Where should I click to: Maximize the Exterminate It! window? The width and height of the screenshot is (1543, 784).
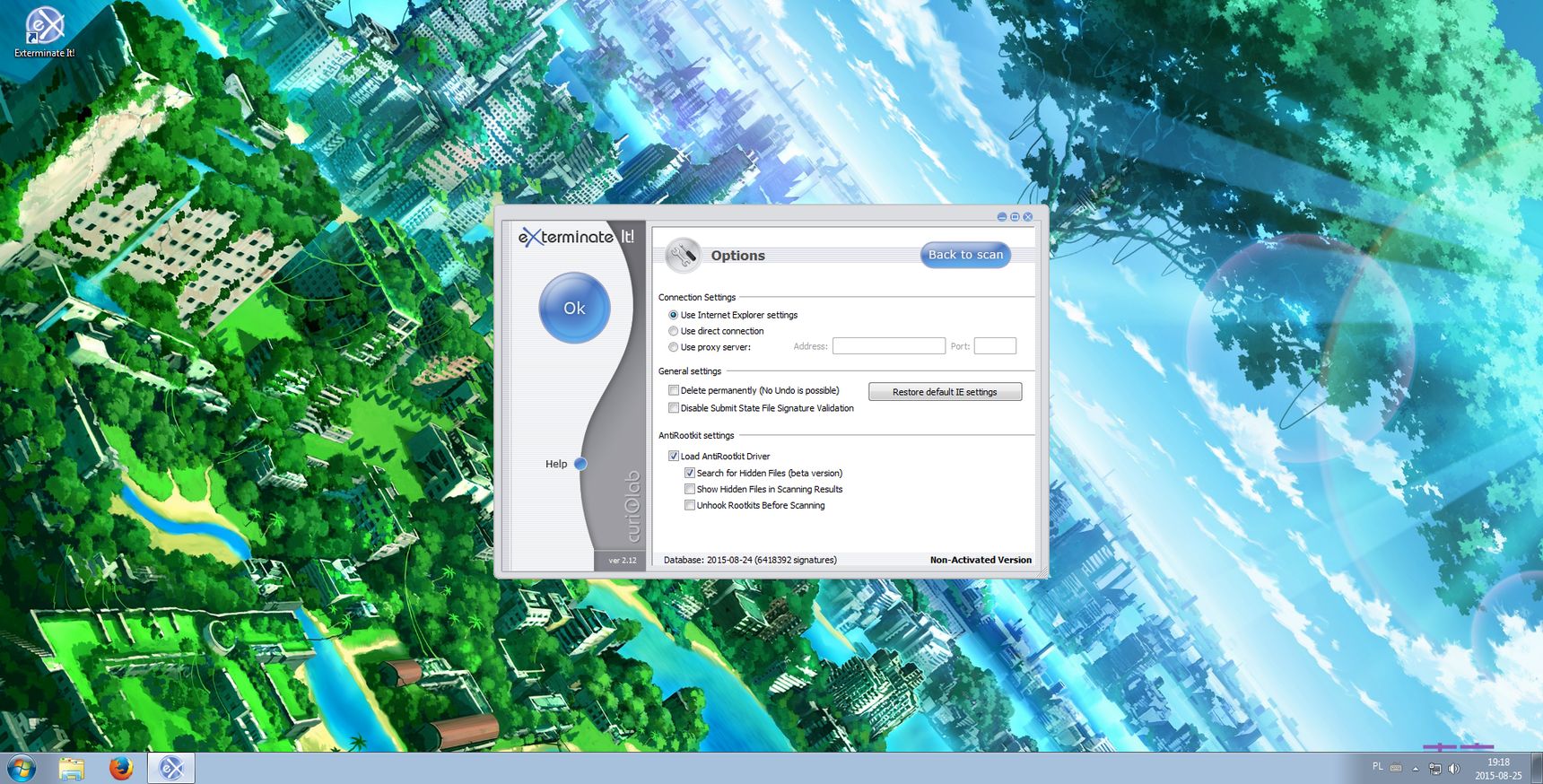[1015, 217]
